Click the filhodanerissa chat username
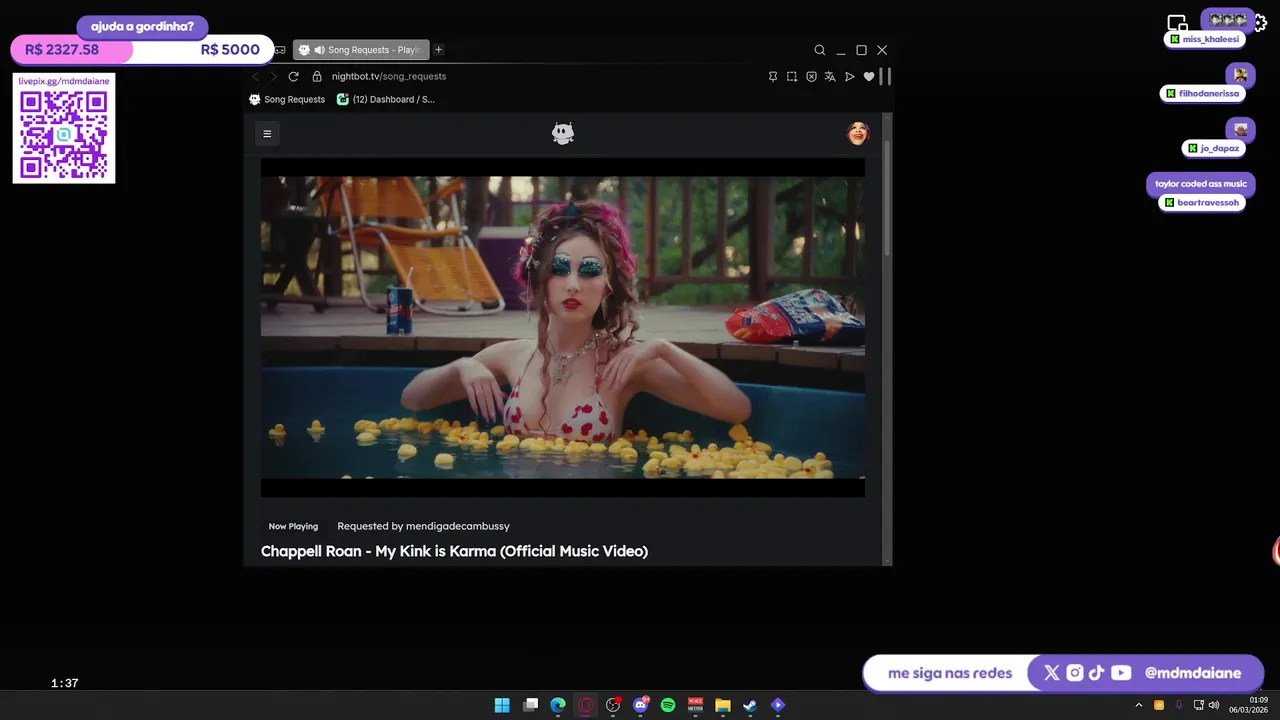1280x720 pixels. pyautogui.click(x=1209, y=94)
